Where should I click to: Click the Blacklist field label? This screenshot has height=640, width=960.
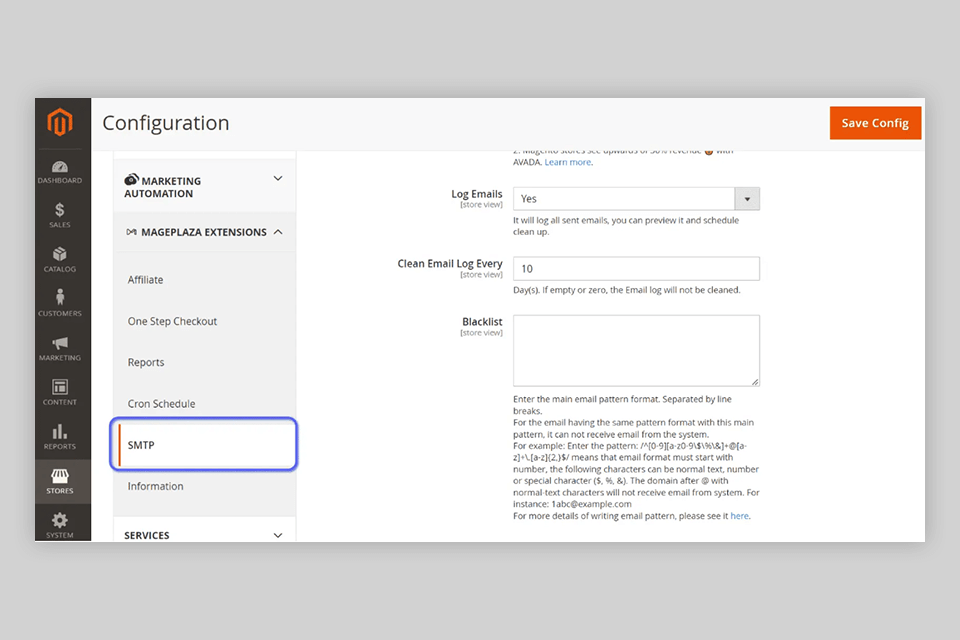pos(482,322)
